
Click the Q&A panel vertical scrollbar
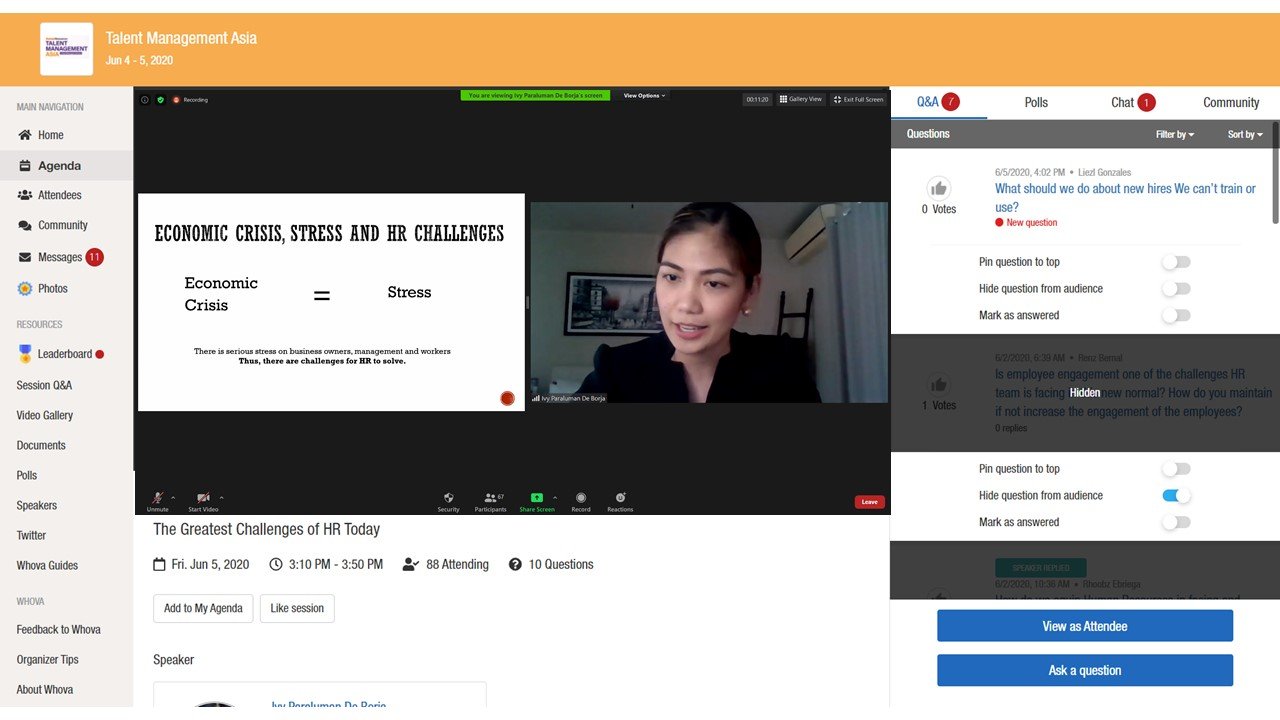coord(1275,185)
